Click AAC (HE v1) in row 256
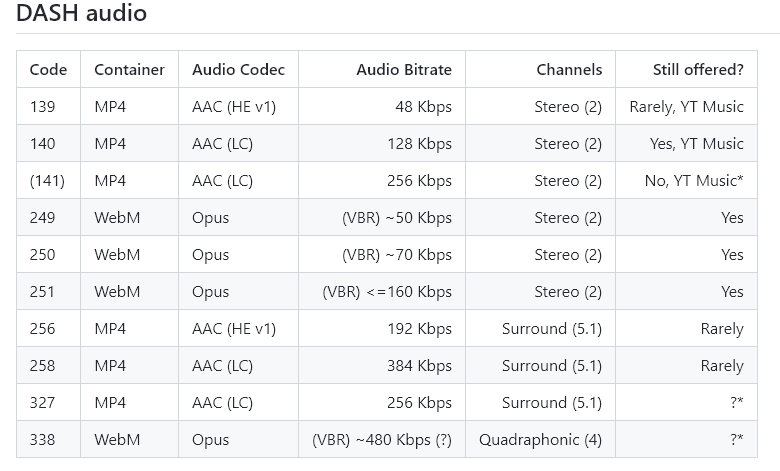The width and height of the screenshot is (780, 471). (x=234, y=329)
